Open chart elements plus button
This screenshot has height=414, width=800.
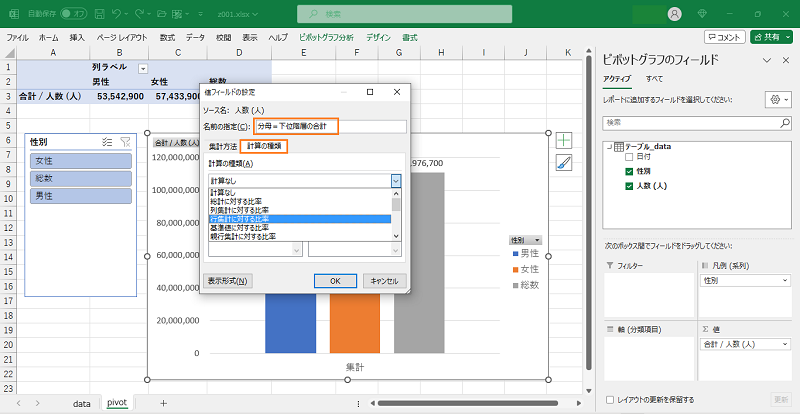click(x=564, y=141)
